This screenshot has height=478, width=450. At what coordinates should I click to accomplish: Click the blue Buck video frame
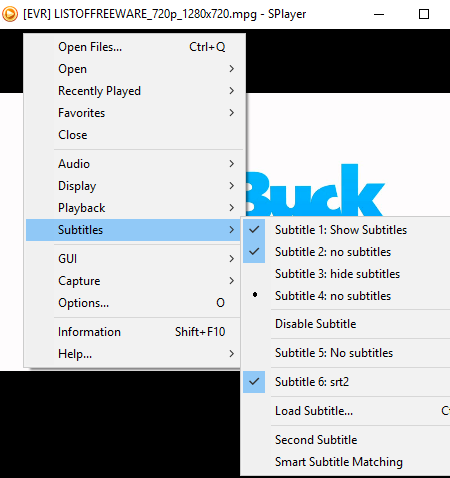(315, 190)
